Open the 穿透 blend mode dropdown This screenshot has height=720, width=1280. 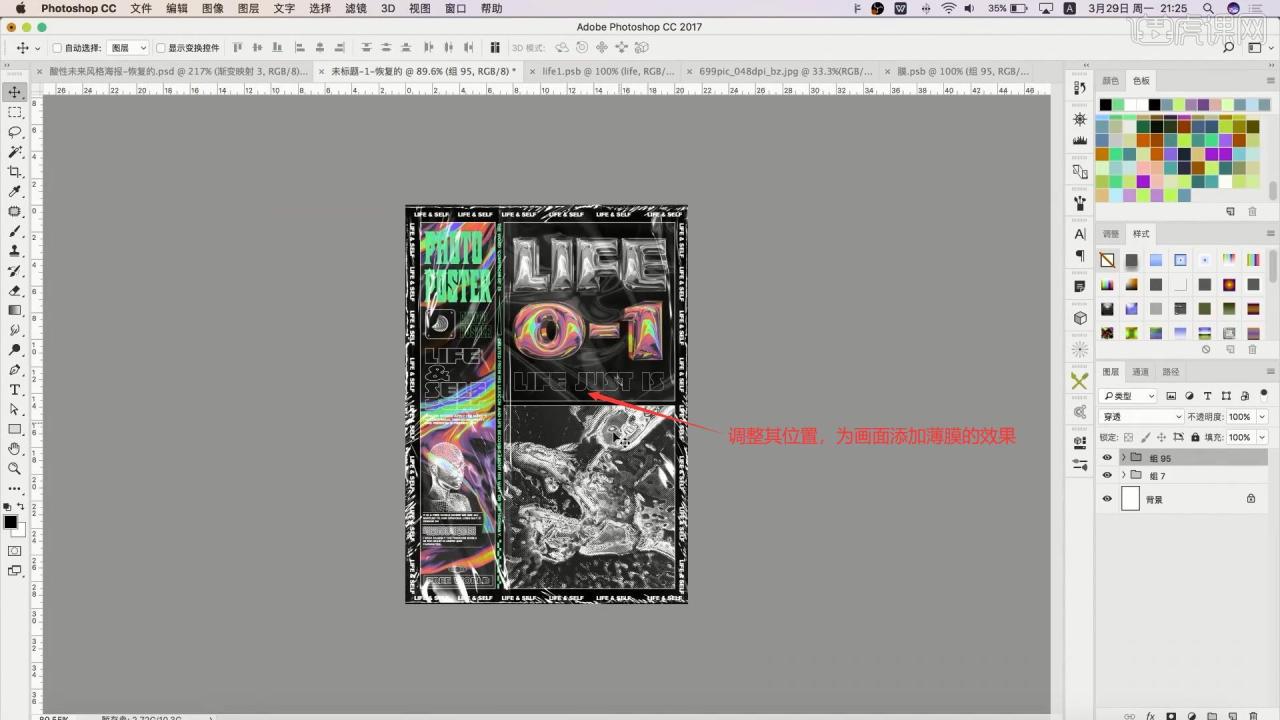click(1141, 416)
